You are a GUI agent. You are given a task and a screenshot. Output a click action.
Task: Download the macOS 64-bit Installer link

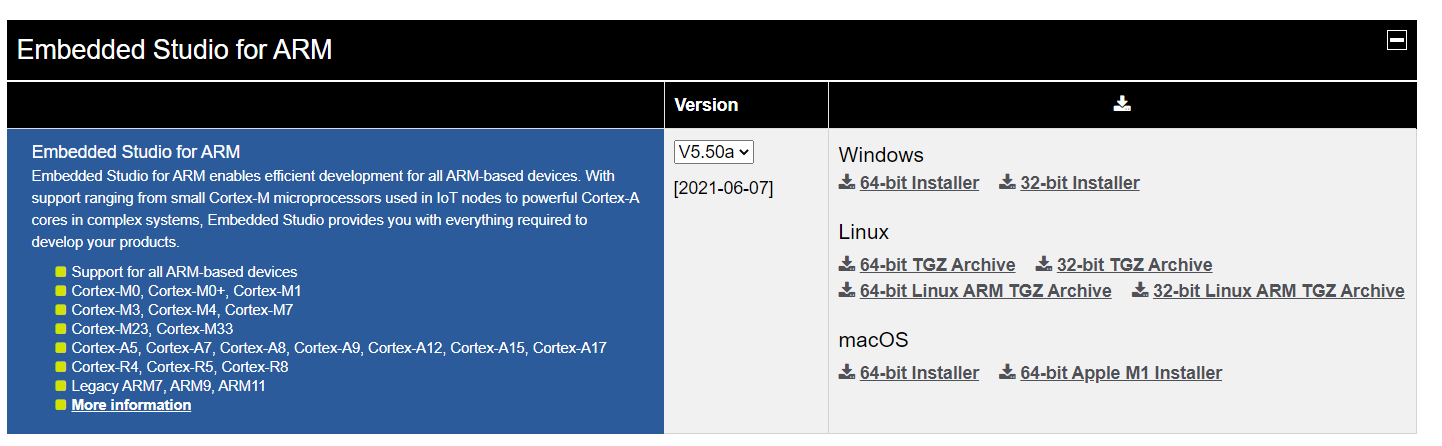coord(919,373)
